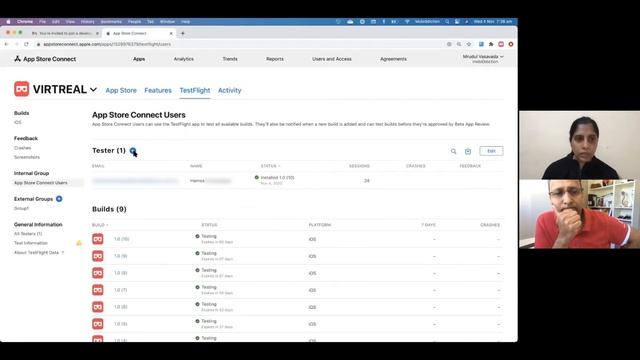Open build 1.0 (9) link
640x360 pixels.
pos(120,256)
